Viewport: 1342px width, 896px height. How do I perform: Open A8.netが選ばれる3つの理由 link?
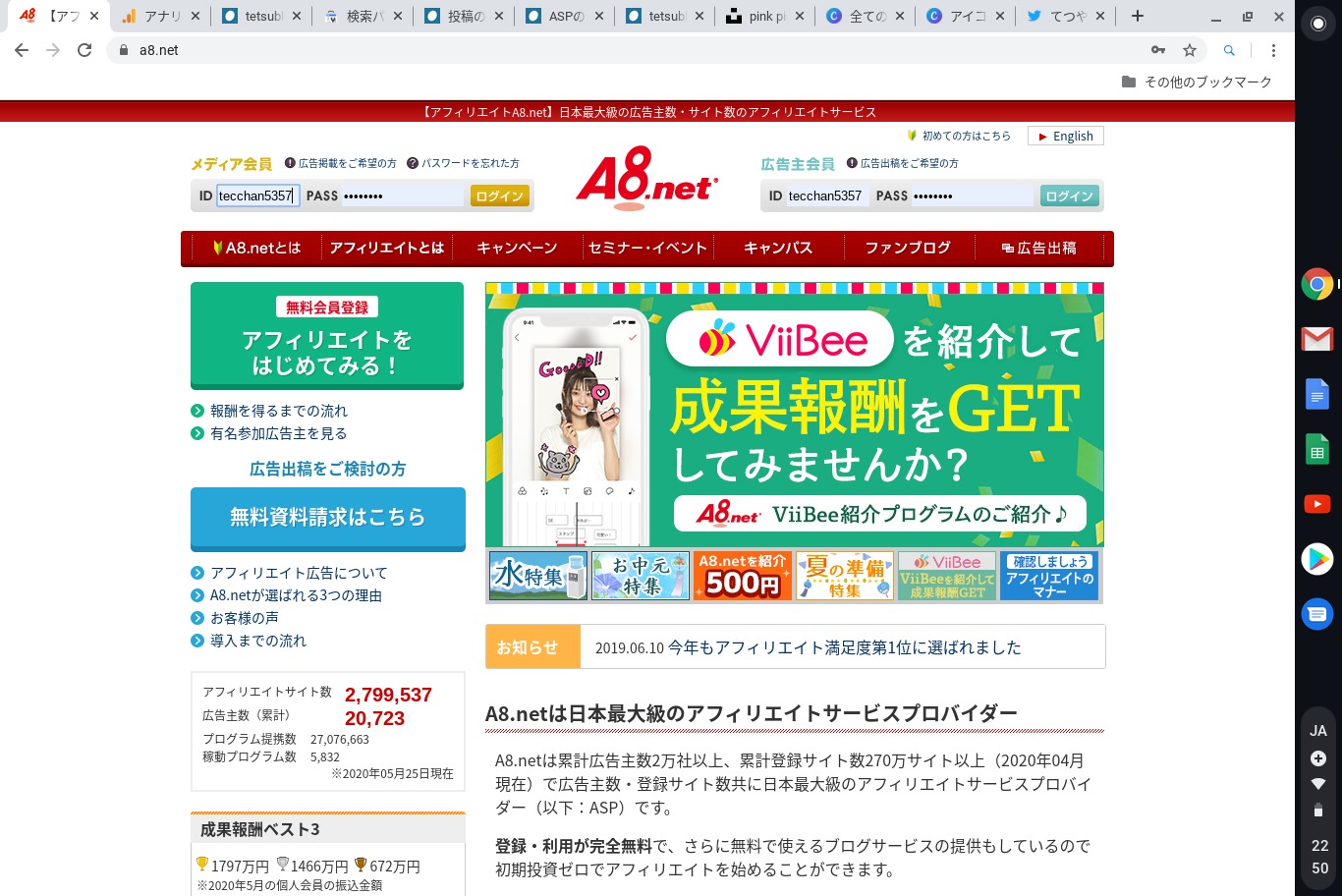[296, 595]
